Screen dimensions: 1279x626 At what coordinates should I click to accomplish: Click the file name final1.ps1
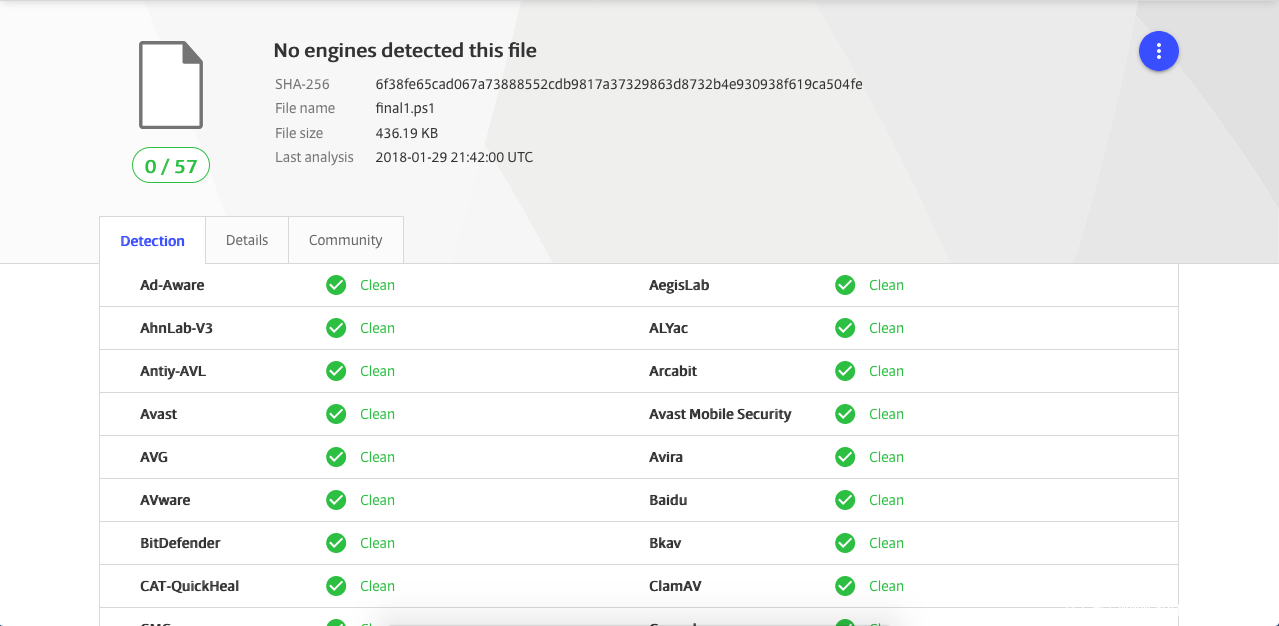click(405, 108)
